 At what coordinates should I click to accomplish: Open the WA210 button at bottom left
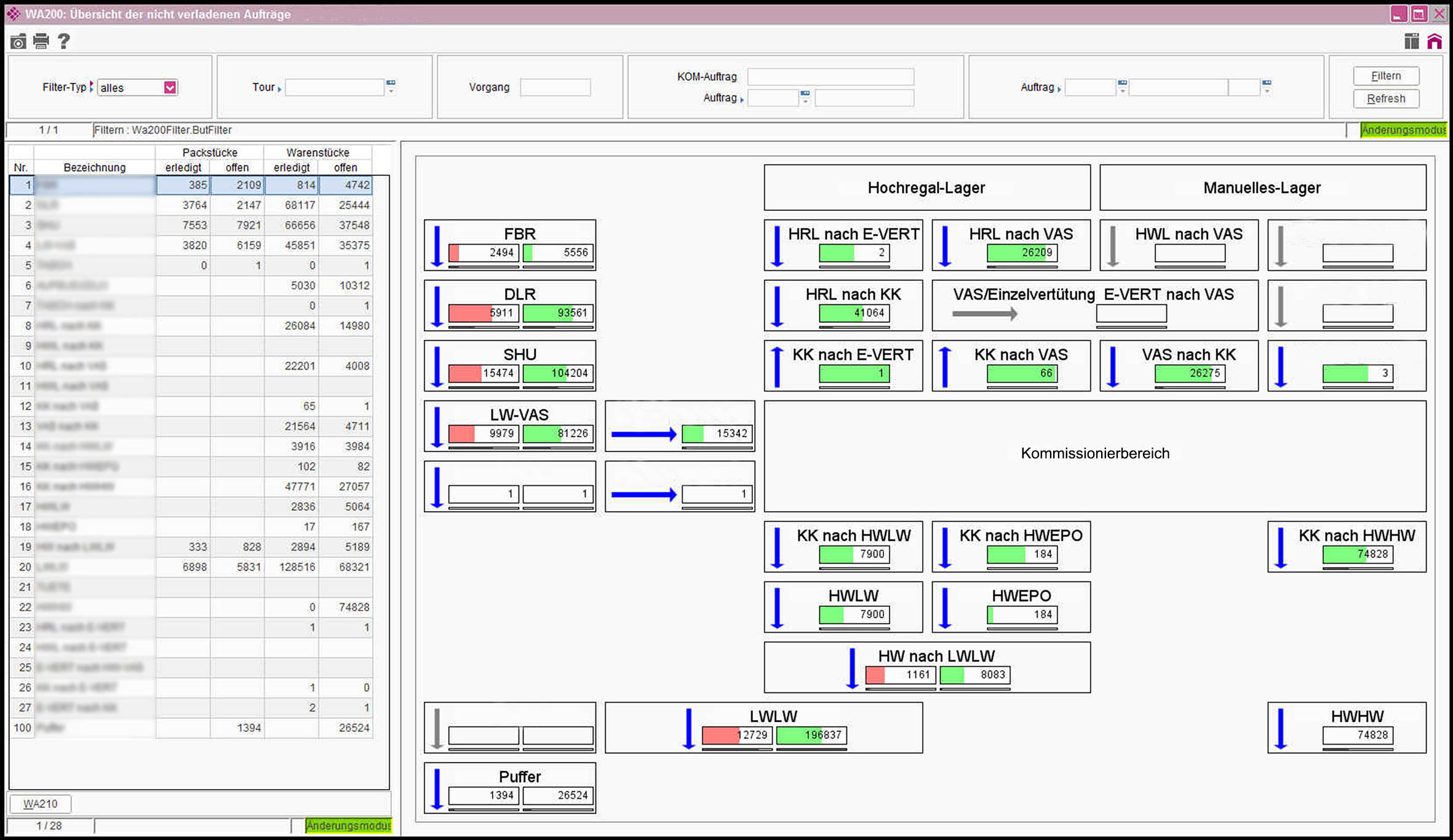pyautogui.click(x=41, y=804)
